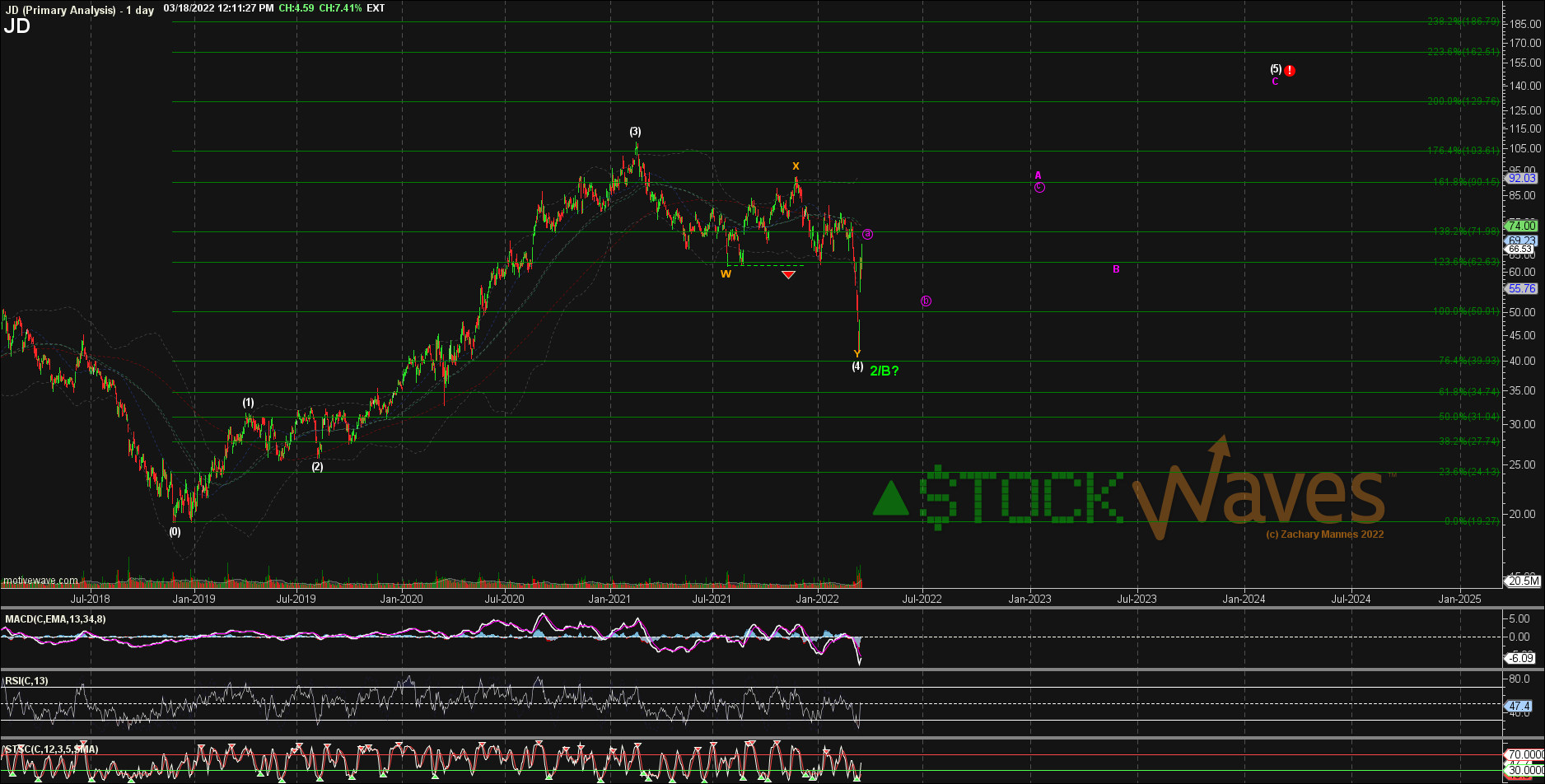
Task: Select the orange 'Y' wave label
Action: 857,354
